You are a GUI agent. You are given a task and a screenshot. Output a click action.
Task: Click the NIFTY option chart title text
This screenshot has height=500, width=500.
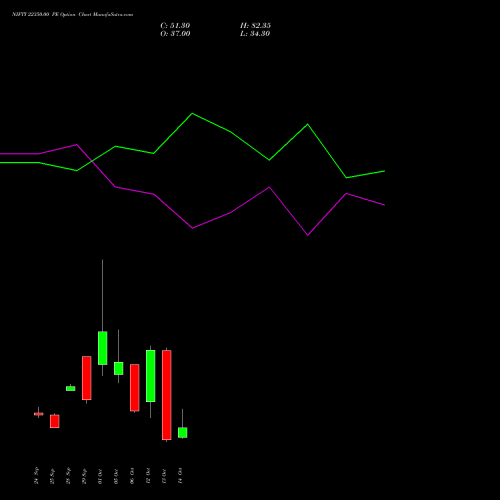[x=72, y=14]
